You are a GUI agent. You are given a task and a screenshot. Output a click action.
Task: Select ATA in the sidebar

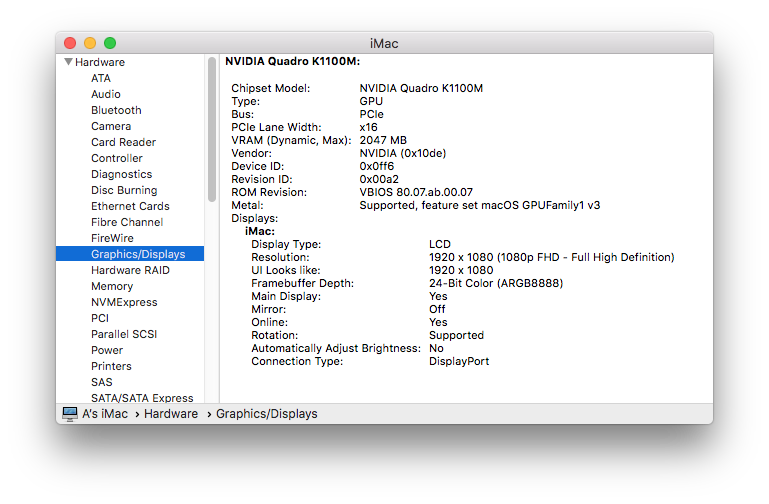(x=101, y=78)
